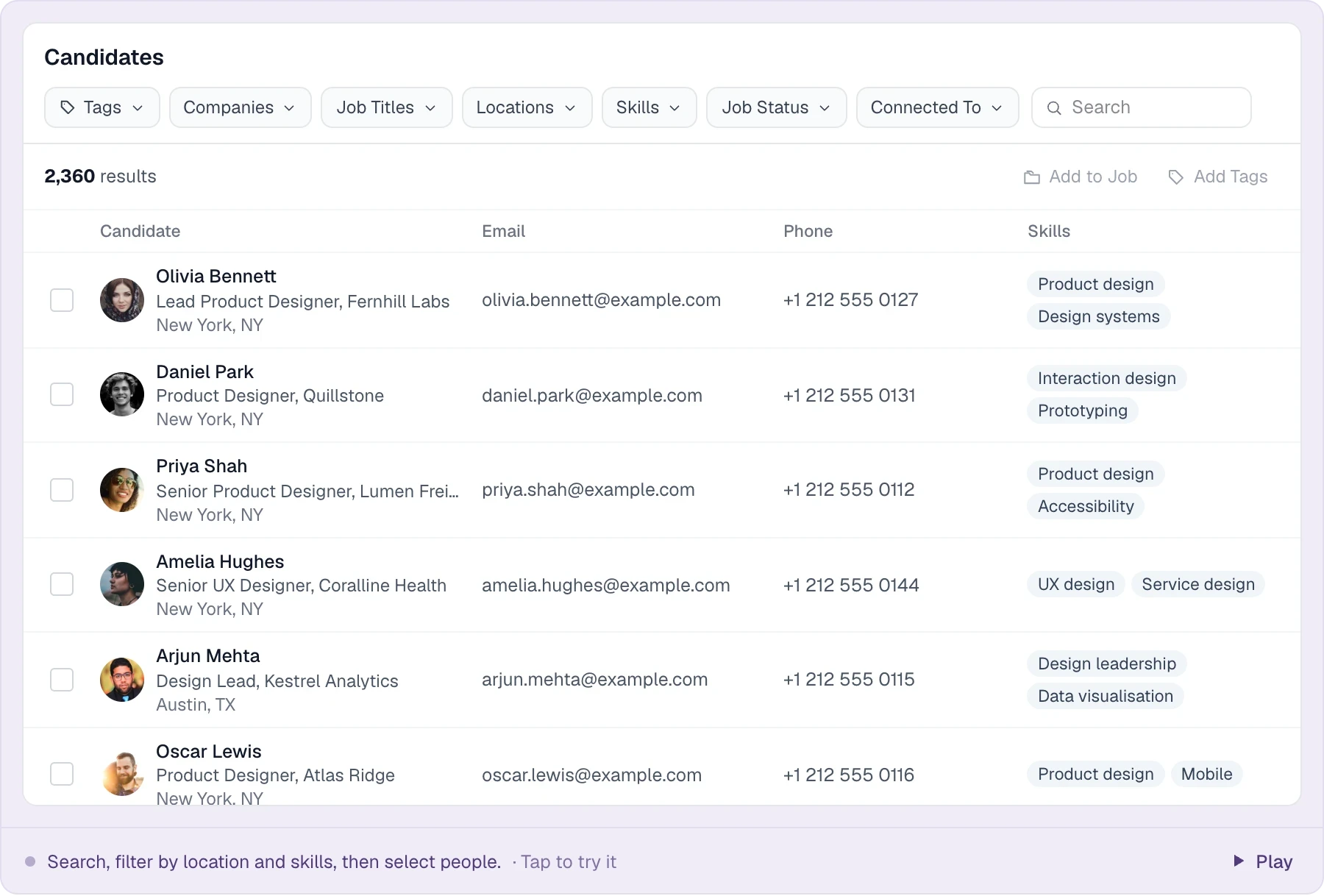This screenshot has width=1324, height=896.
Task: Click the Phone column header
Action: (x=808, y=231)
